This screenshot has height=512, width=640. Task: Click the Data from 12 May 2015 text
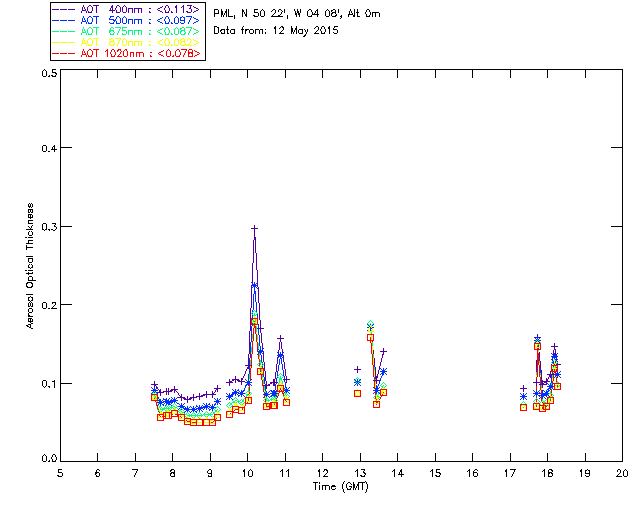276,31
